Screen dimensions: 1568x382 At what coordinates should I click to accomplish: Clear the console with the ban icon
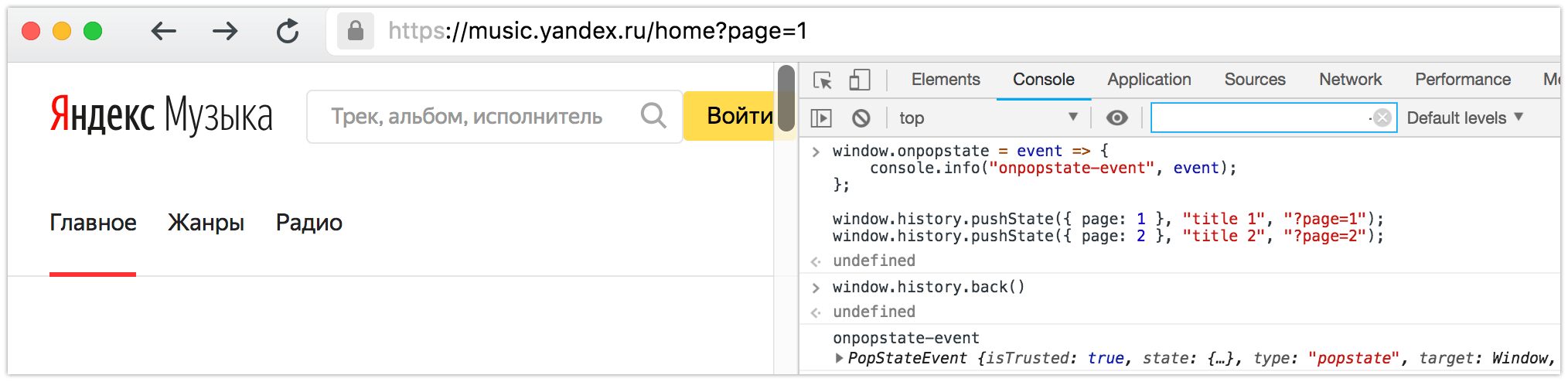coord(861,118)
